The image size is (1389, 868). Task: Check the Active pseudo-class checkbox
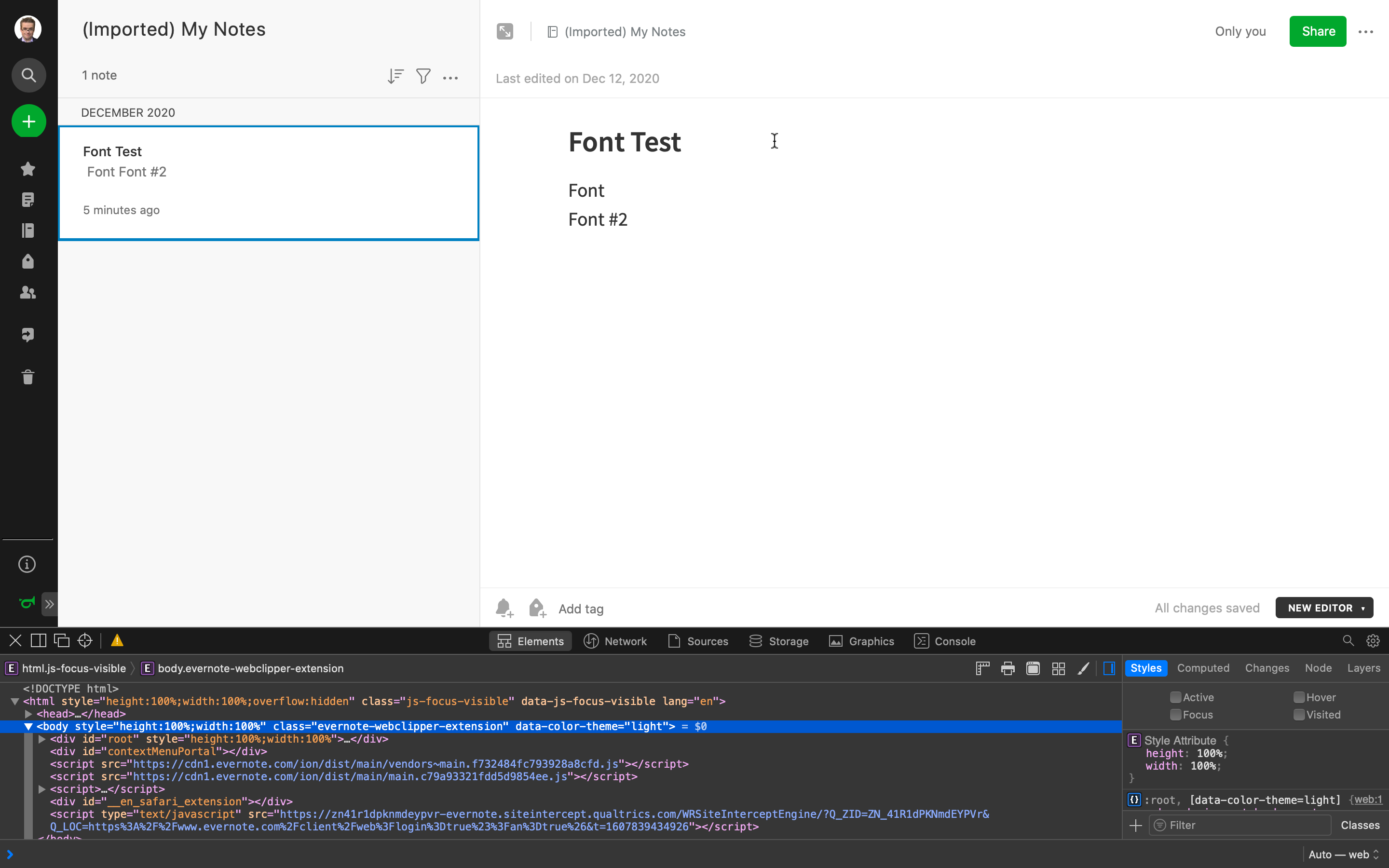(x=1175, y=697)
